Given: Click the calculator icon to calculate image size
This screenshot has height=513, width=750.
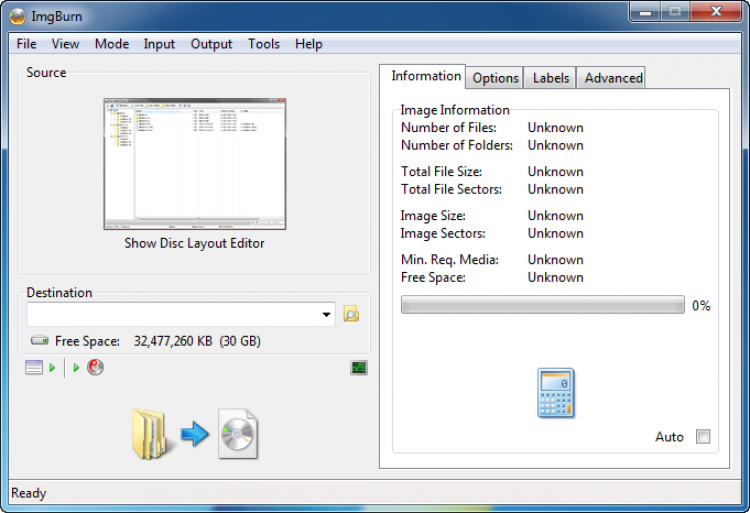Looking at the screenshot, I should click(555, 392).
